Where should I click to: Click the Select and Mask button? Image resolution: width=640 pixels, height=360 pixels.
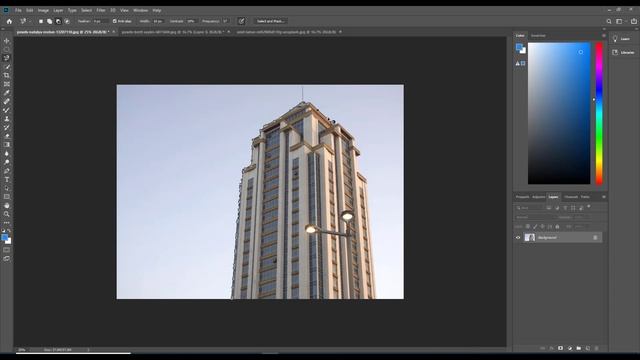[270, 21]
